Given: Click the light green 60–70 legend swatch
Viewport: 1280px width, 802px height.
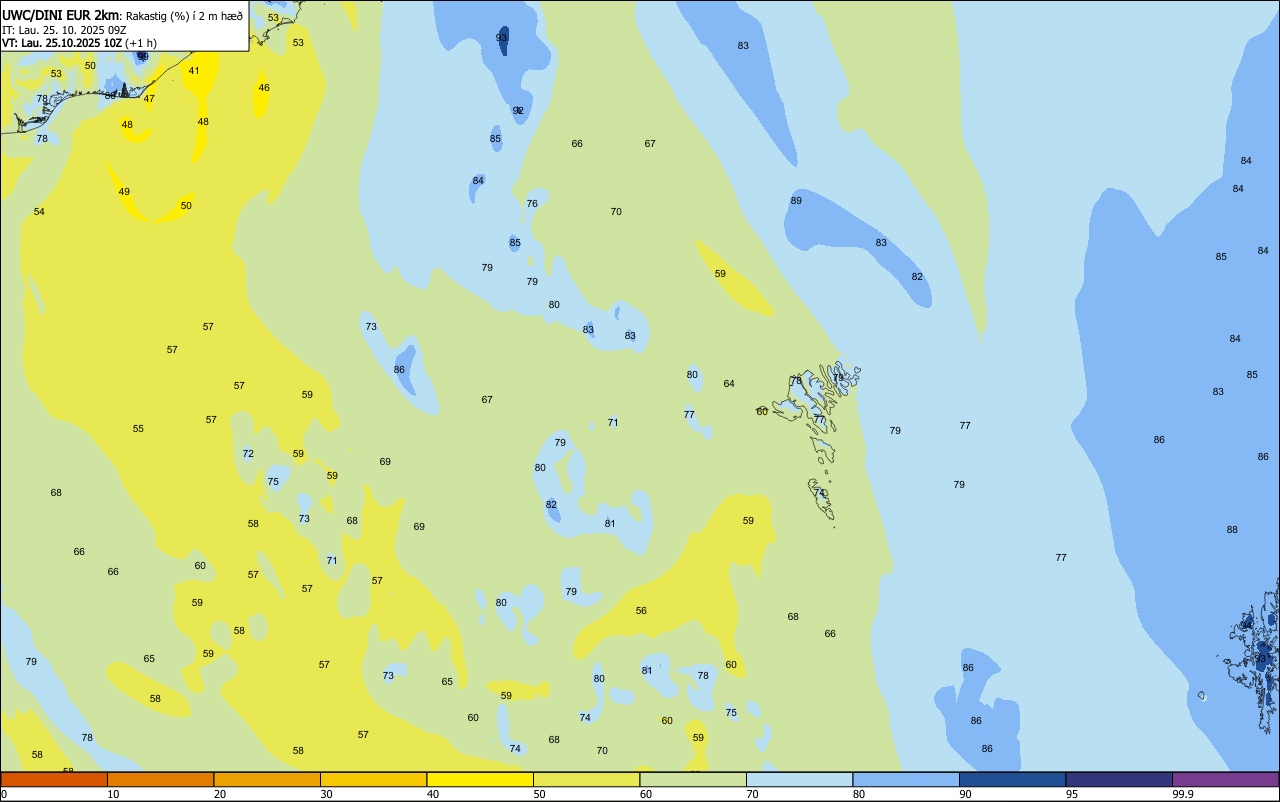Looking at the screenshot, I should tap(693, 779).
